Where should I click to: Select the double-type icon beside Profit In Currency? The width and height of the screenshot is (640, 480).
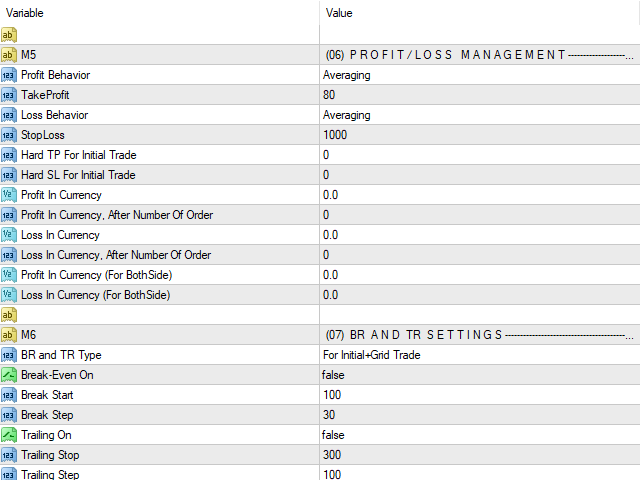(9, 195)
